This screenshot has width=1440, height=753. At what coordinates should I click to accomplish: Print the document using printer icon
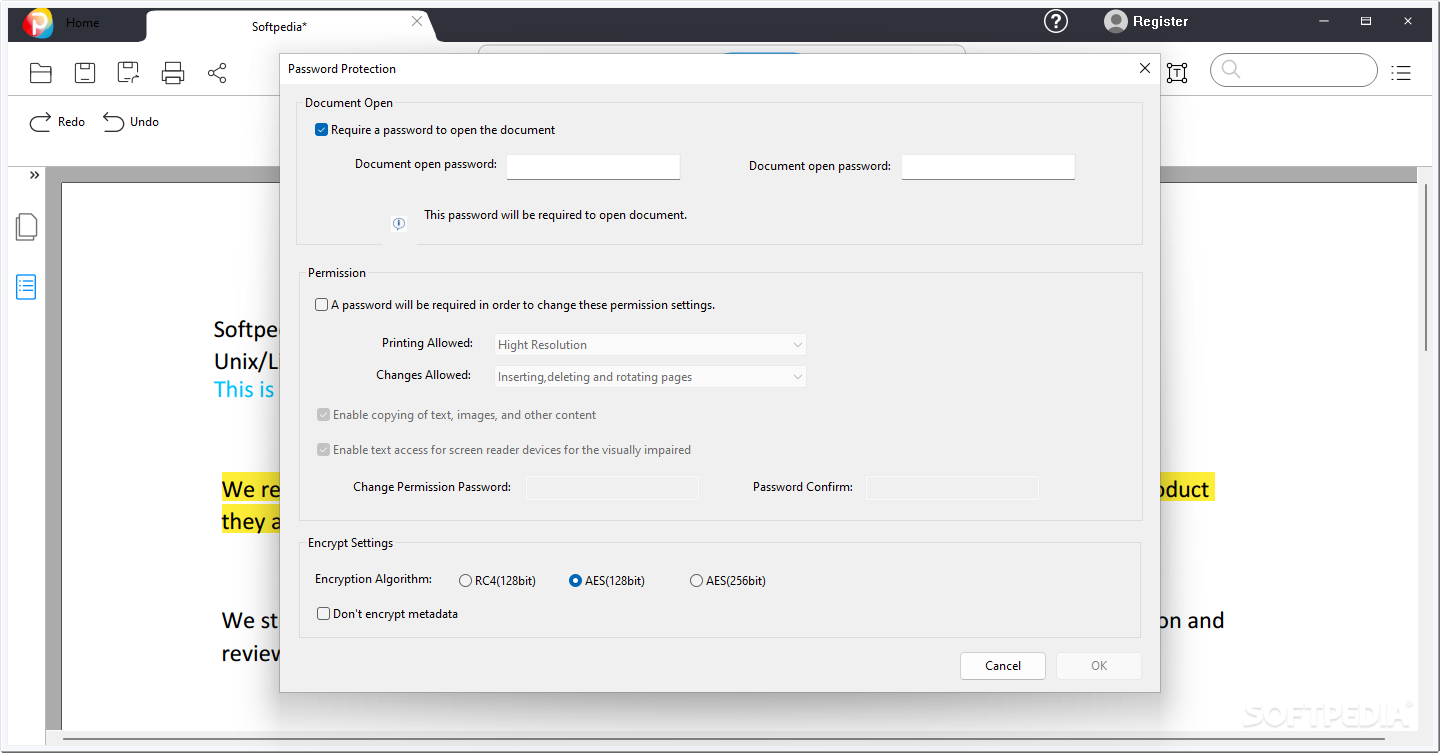173,72
